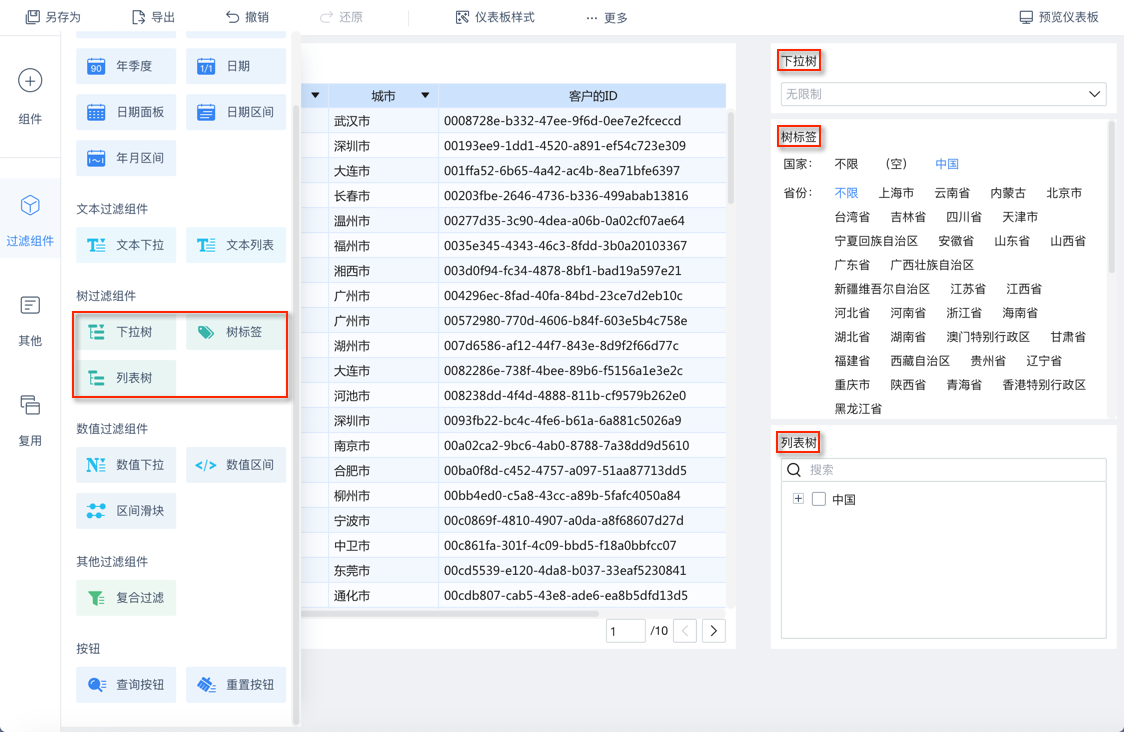Select the 树标签 tree label component
This screenshot has height=732, width=1124.
235,332
